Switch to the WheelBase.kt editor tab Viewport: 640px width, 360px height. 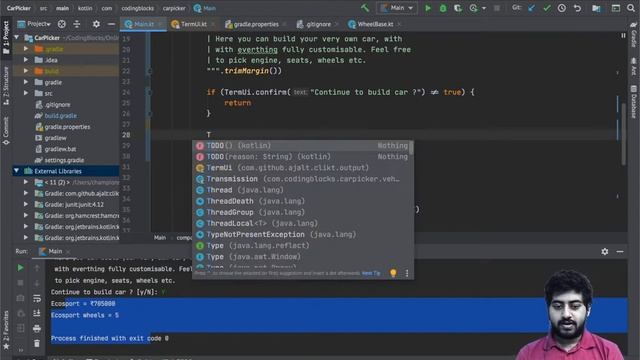(375, 24)
